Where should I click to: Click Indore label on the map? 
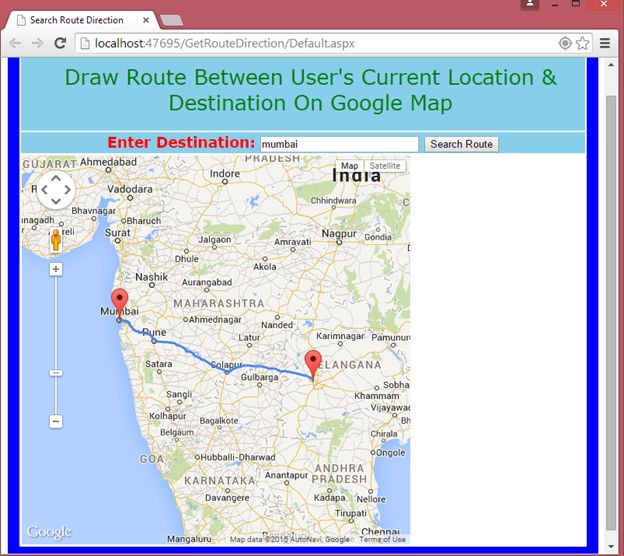coord(225,174)
